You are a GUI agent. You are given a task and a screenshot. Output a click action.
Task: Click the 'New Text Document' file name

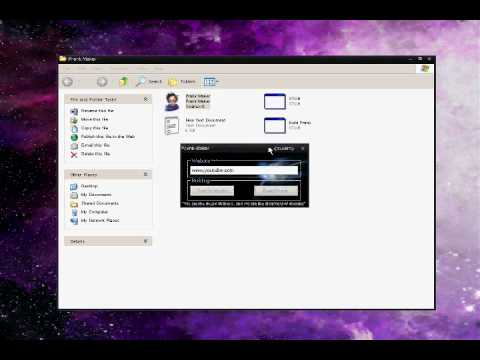click(206, 120)
